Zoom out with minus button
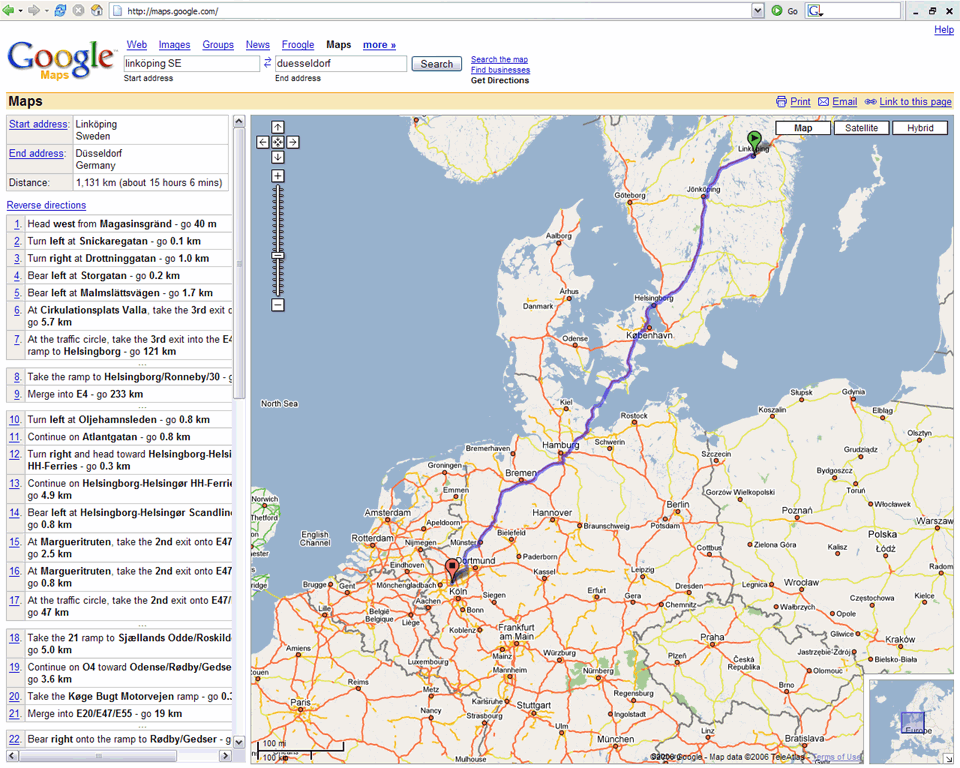Screen dimensions: 960x768 pos(278,304)
